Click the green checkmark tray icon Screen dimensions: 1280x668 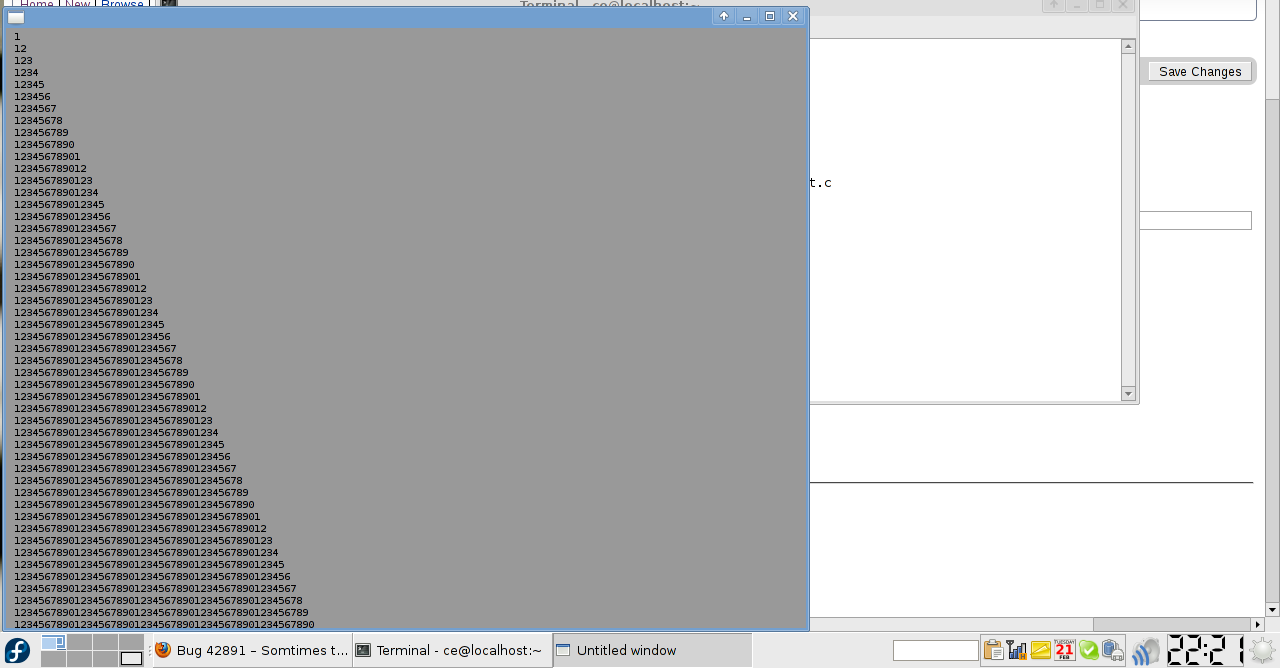tap(1089, 650)
